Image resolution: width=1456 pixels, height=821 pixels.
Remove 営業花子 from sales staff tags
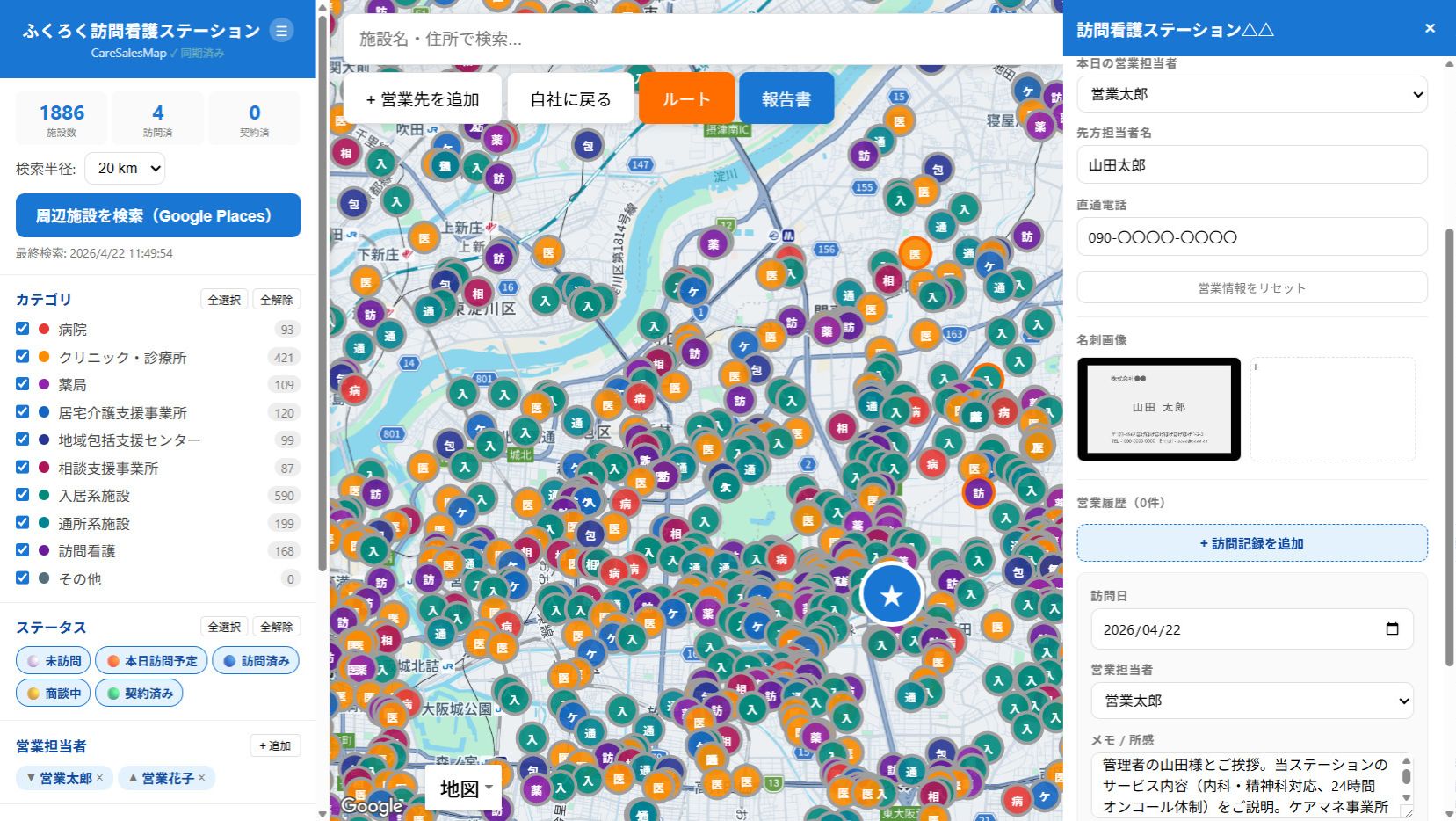coord(202,778)
